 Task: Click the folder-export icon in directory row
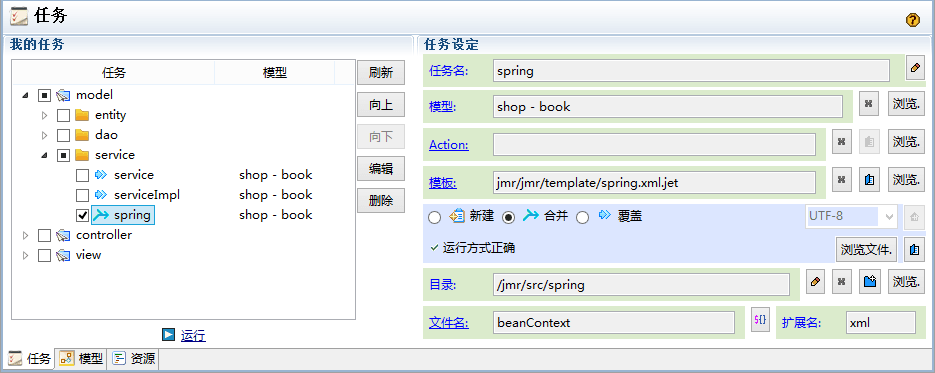(869, 282)
